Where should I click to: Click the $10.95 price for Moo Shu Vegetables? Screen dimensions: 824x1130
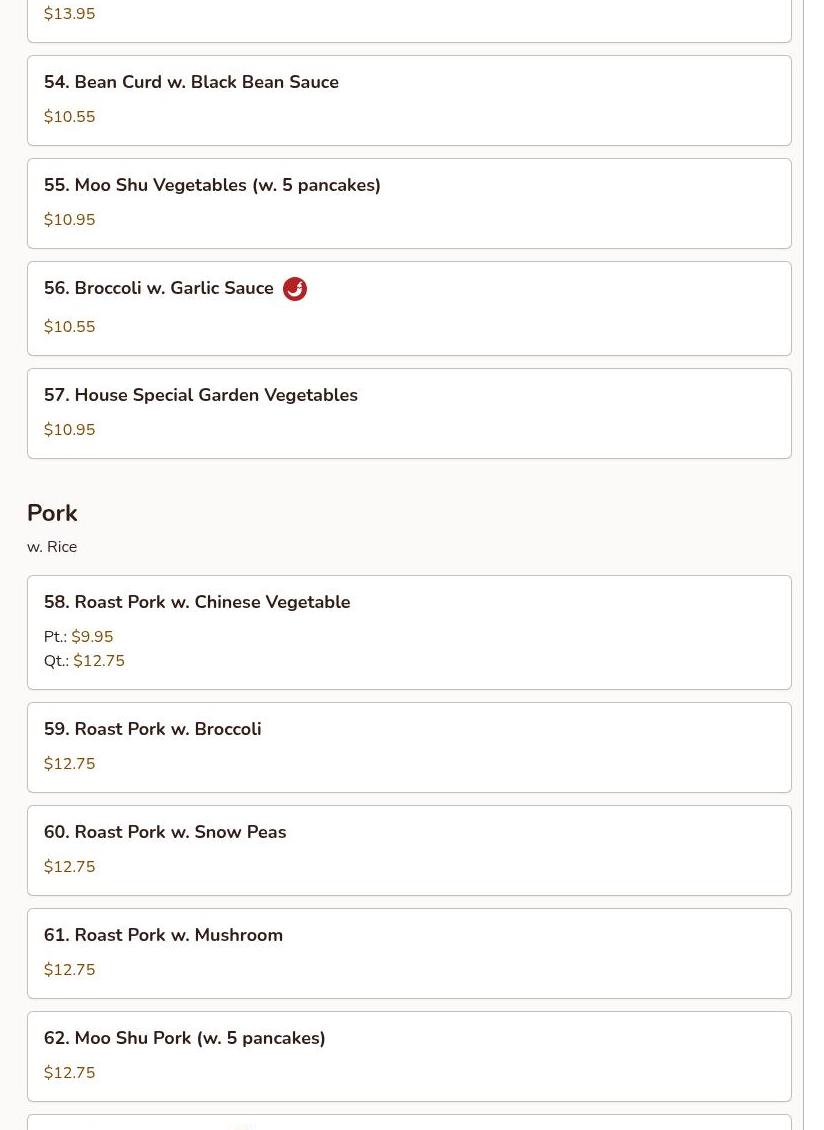point(70,220)
